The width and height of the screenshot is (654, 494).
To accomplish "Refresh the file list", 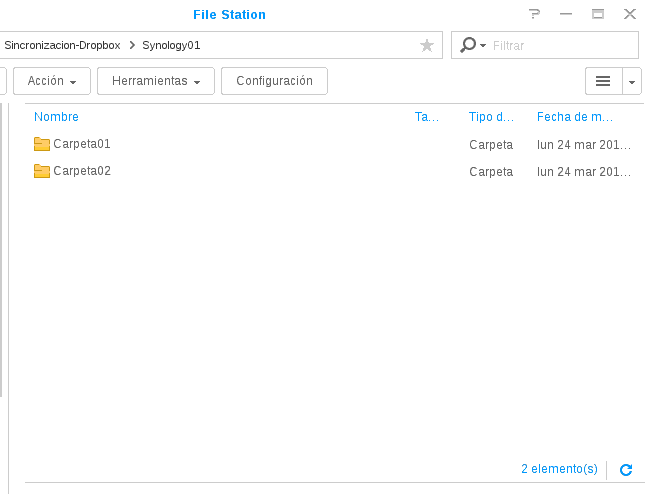I will point(626,469).
